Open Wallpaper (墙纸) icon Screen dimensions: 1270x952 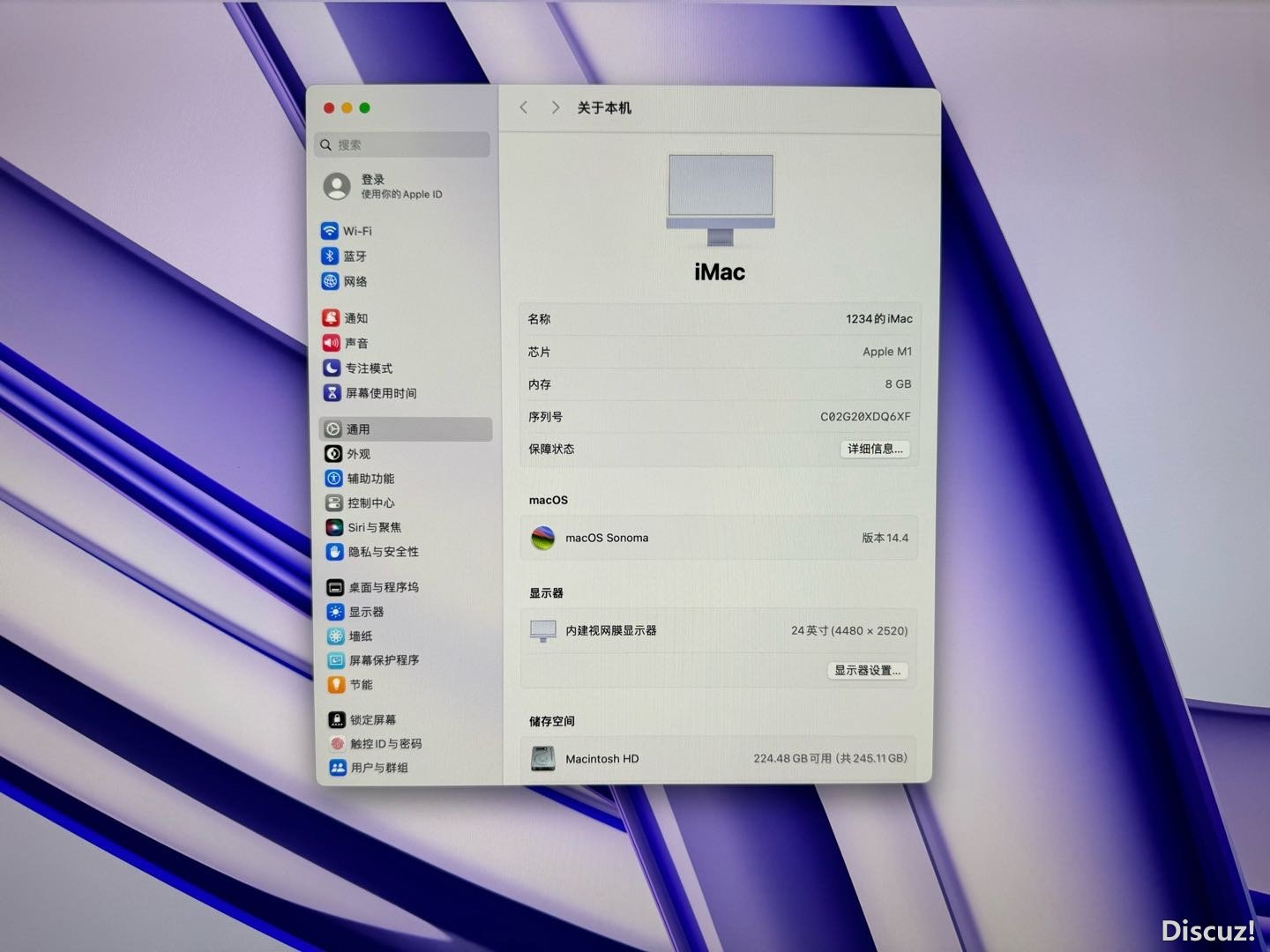click(336, 636)
